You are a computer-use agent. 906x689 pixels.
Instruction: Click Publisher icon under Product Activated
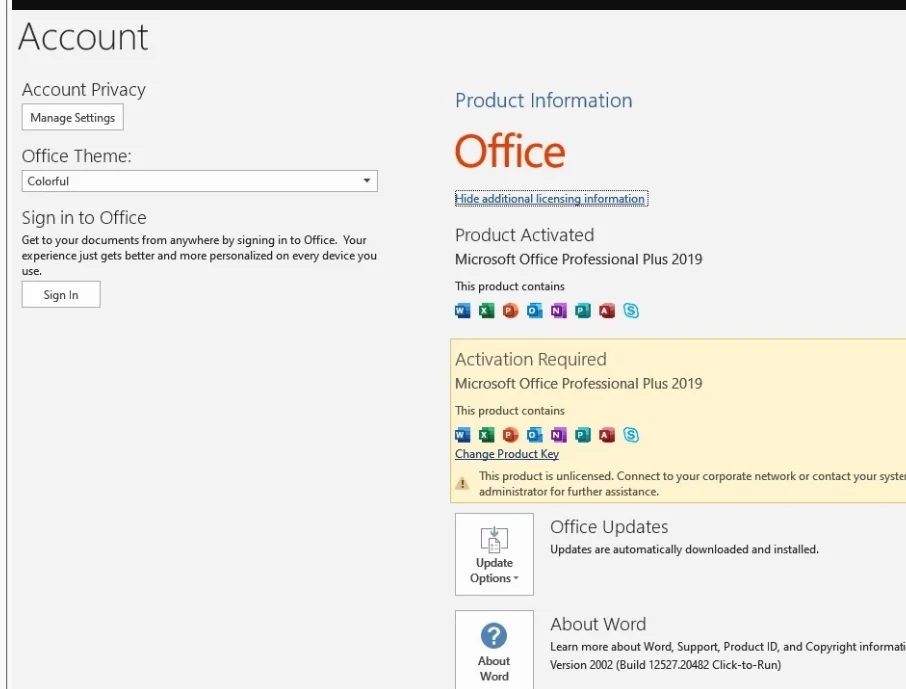[582, 311]
